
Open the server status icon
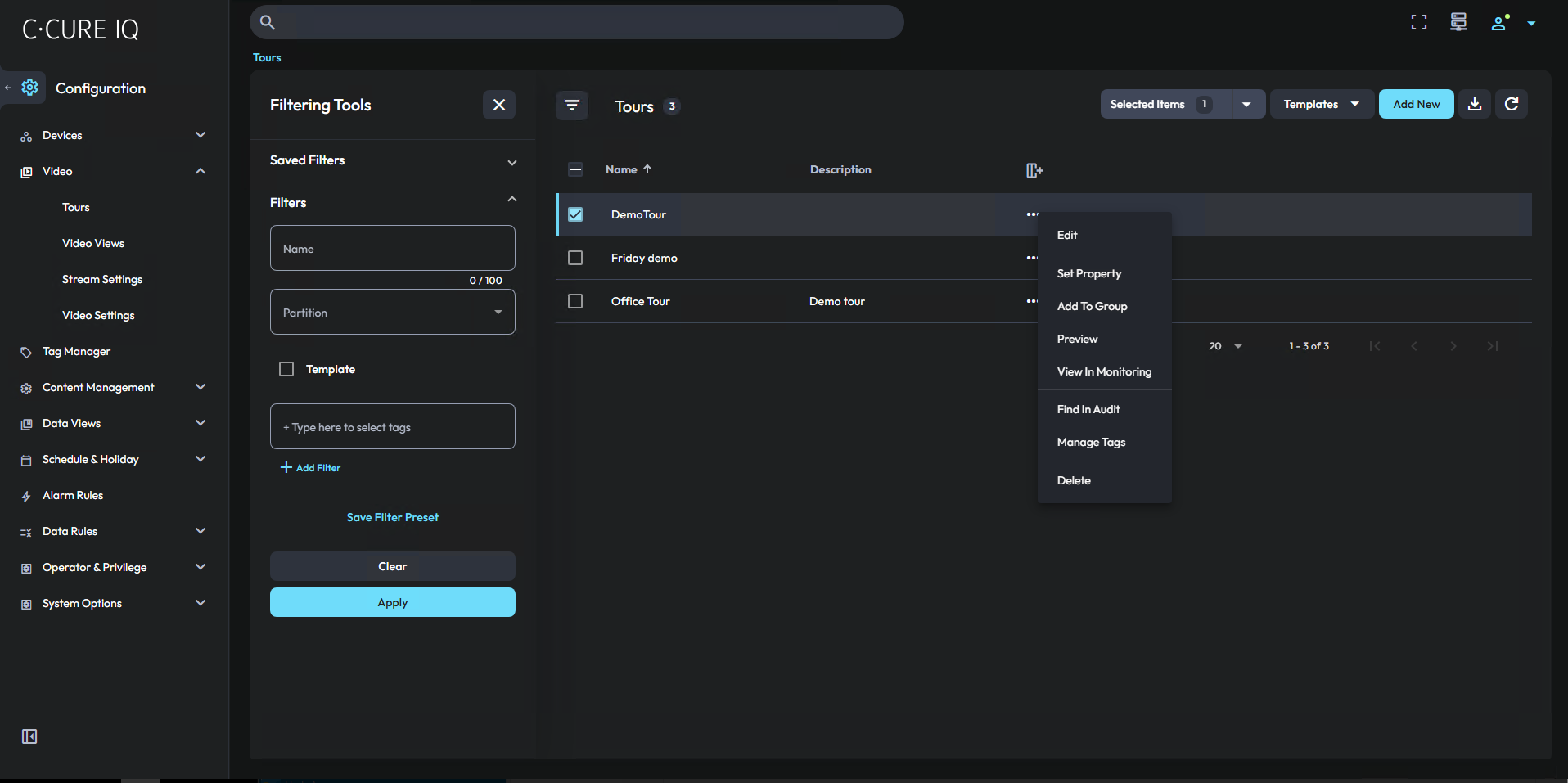point(1458,23)
